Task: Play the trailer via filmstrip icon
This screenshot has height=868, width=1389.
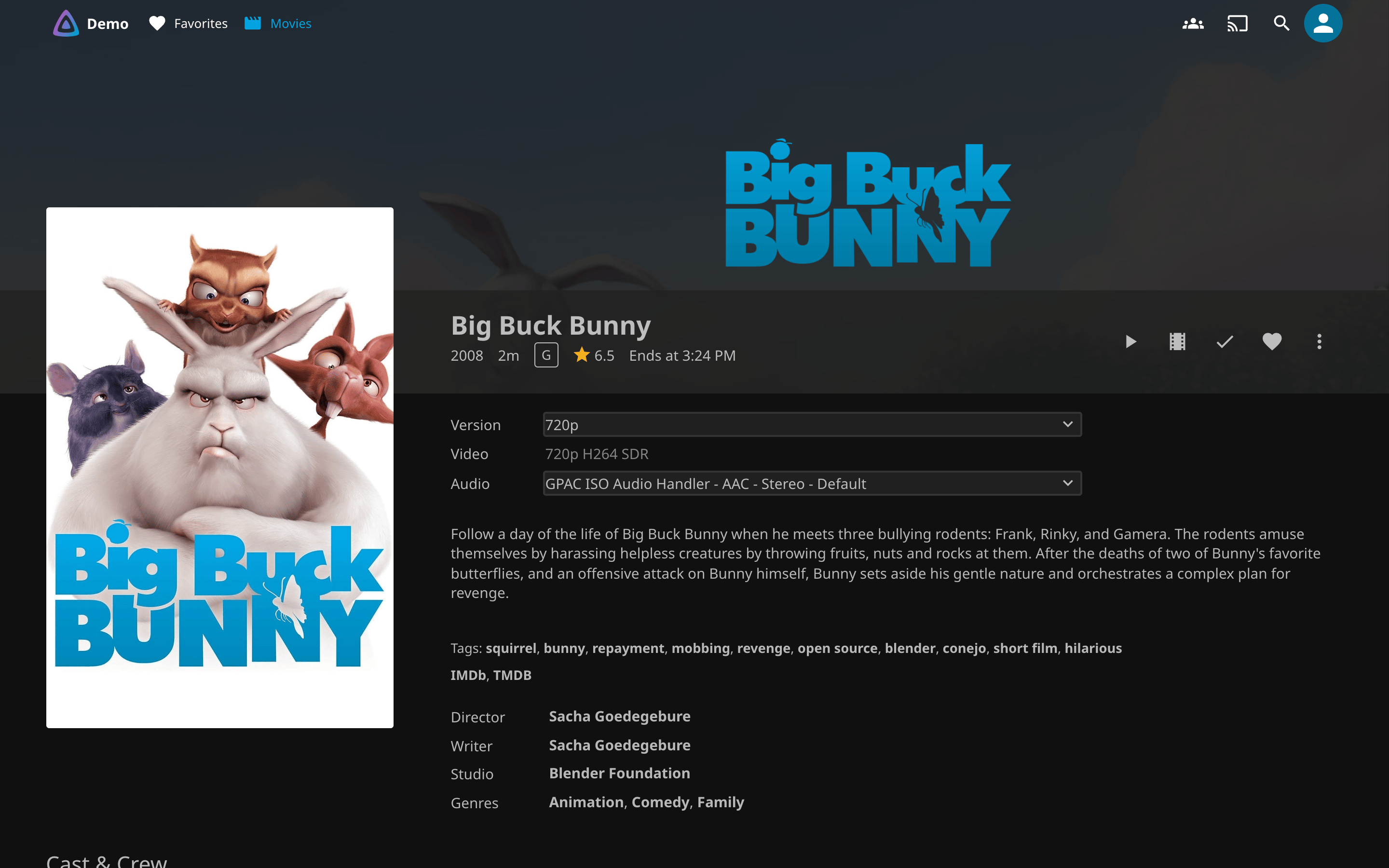Action: pos(1177,341)
